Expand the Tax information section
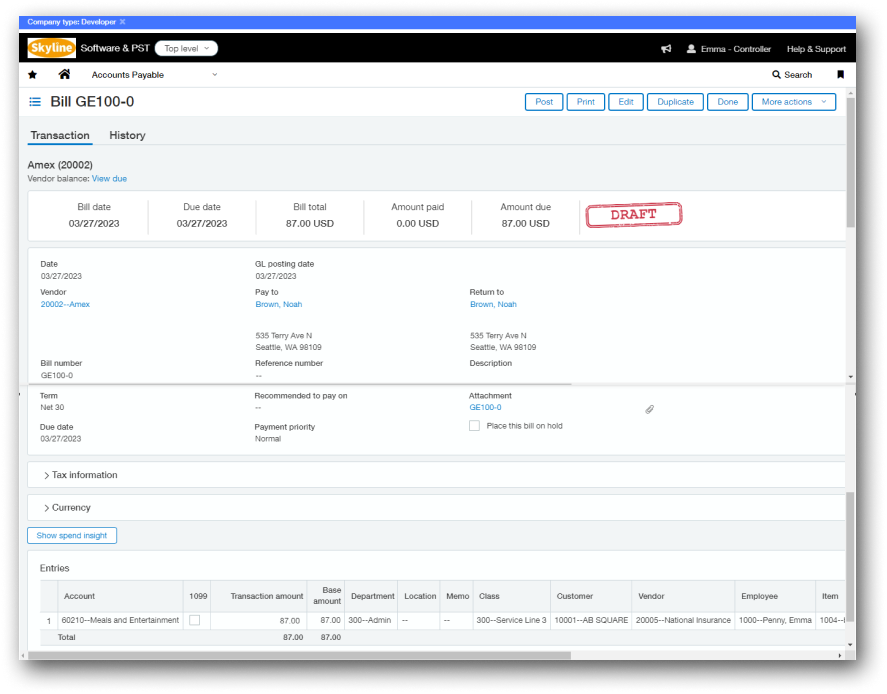This screenshot has height=694, width=887. click(x=81, y=475)
